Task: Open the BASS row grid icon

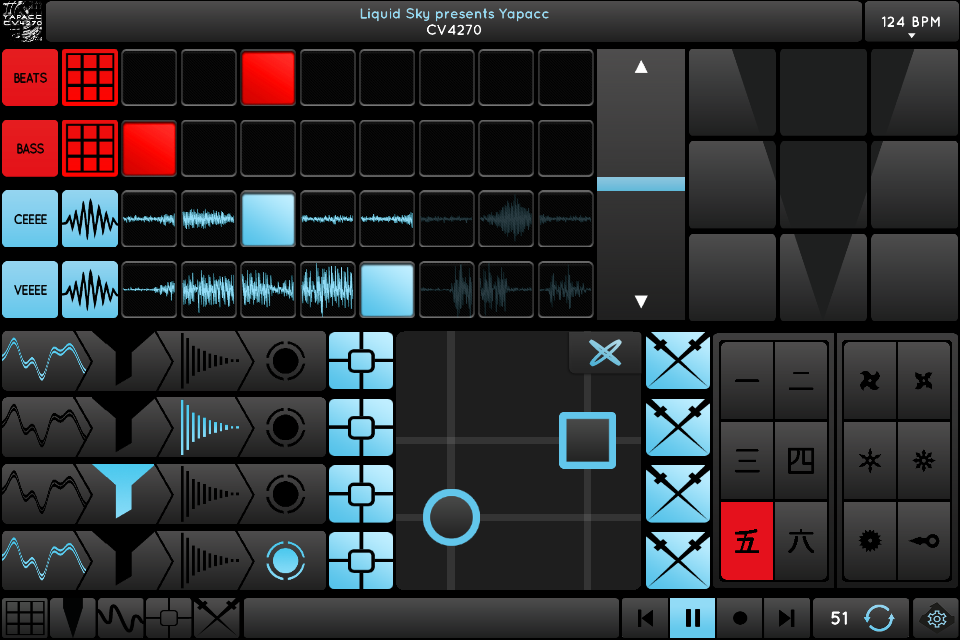Action: tap(90, 148)
